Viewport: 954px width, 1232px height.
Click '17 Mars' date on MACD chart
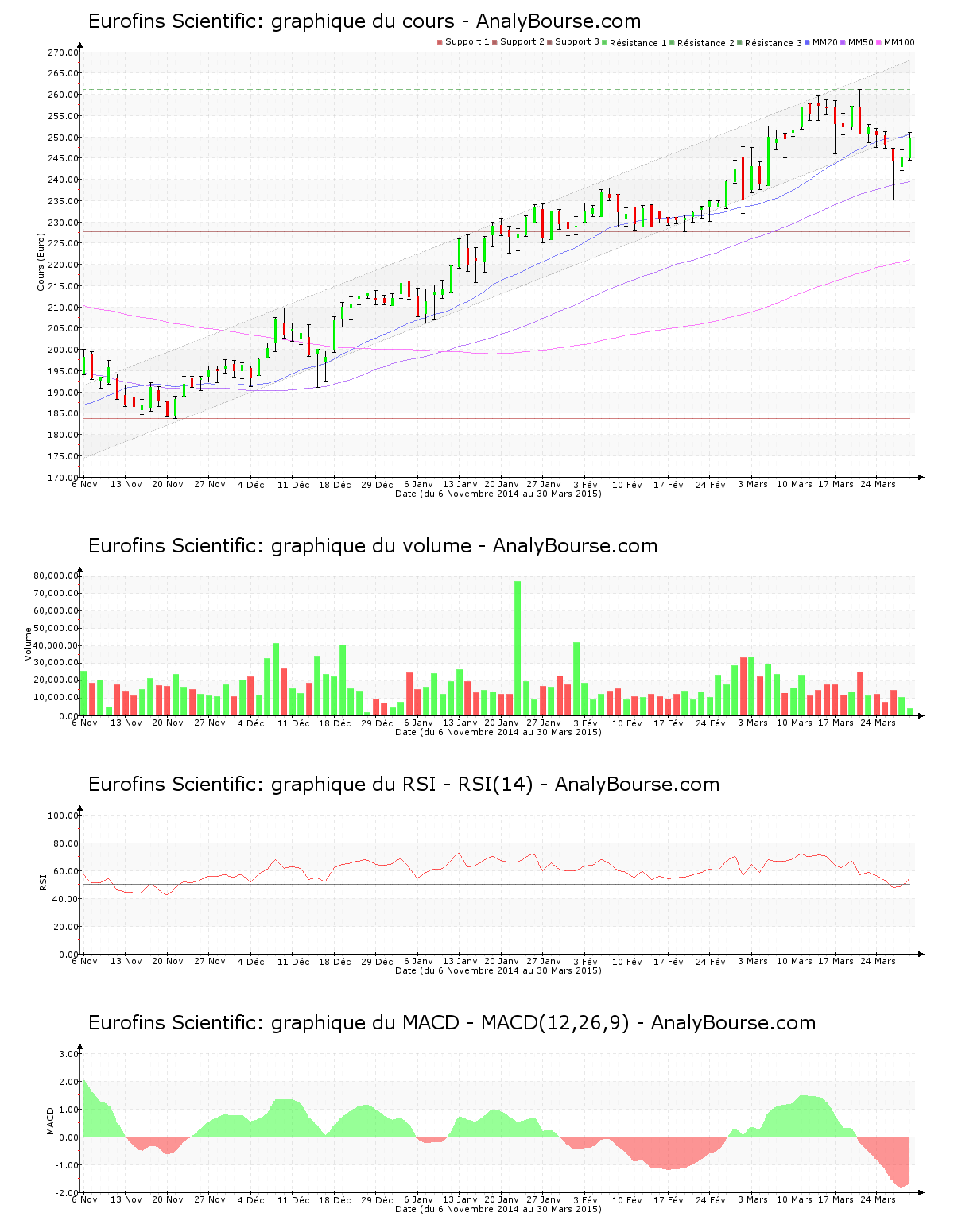pyautogui.click(x=836, y=1199)
